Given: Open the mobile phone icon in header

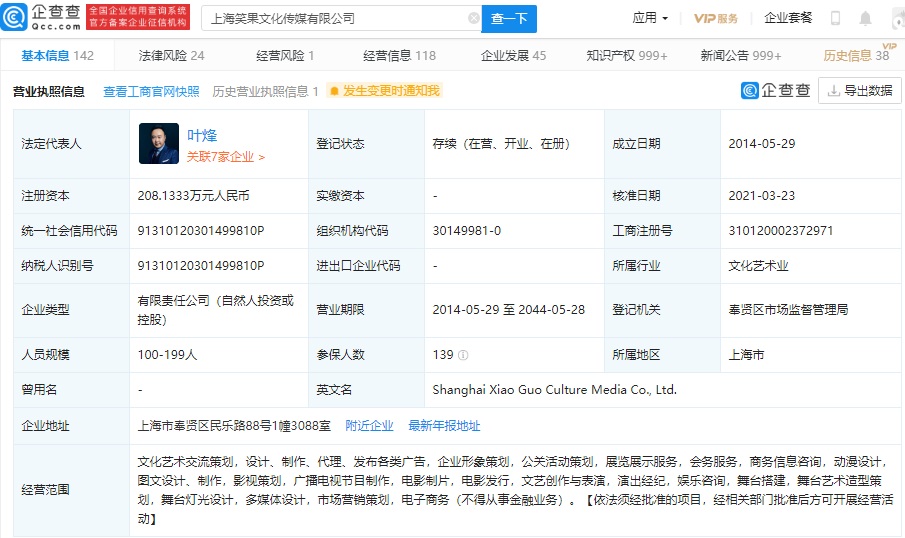Looking at the screenshot, I should point(835,18).
